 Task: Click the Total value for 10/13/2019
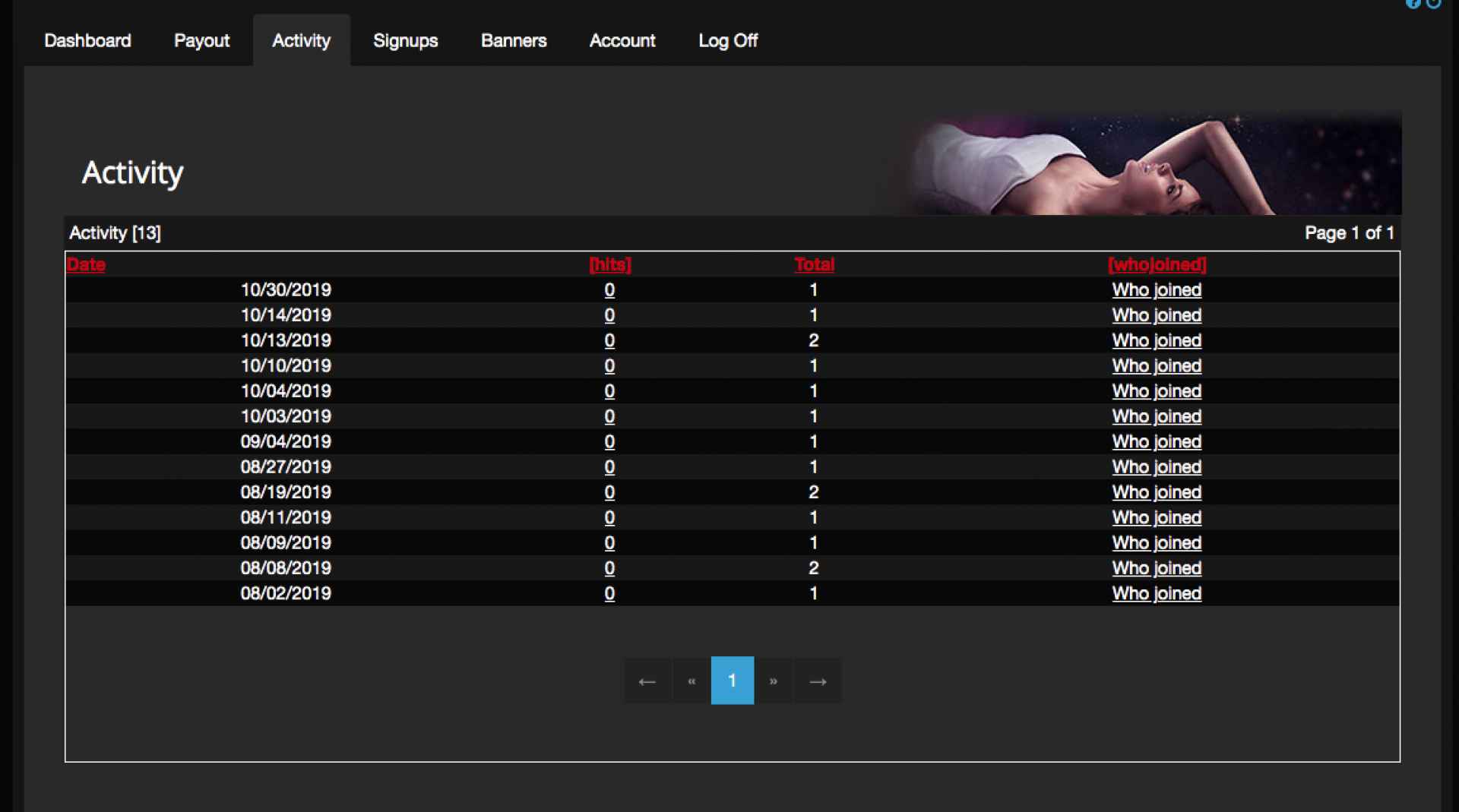click(x=814, y=340)
